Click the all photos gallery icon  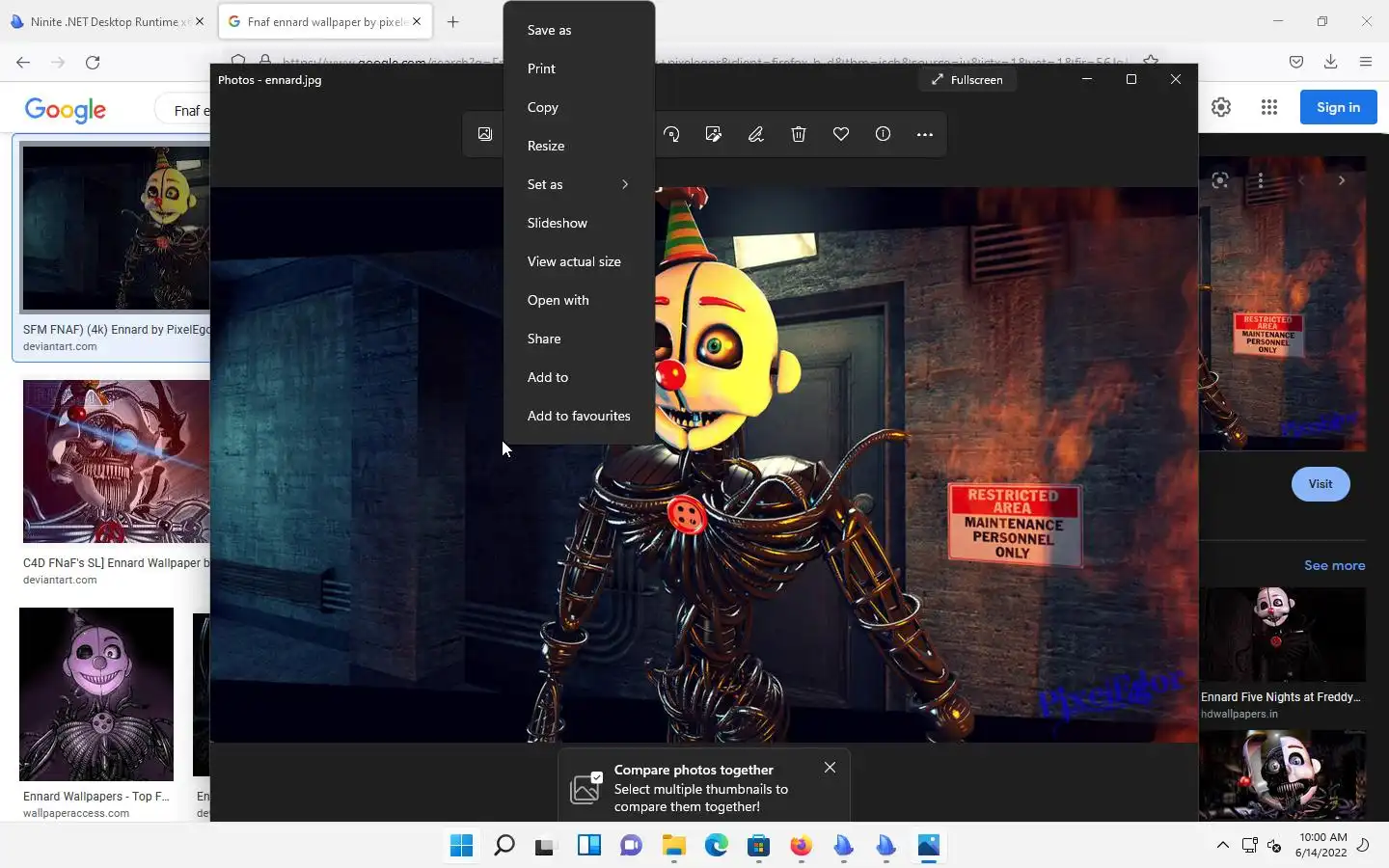click(485, 135)
